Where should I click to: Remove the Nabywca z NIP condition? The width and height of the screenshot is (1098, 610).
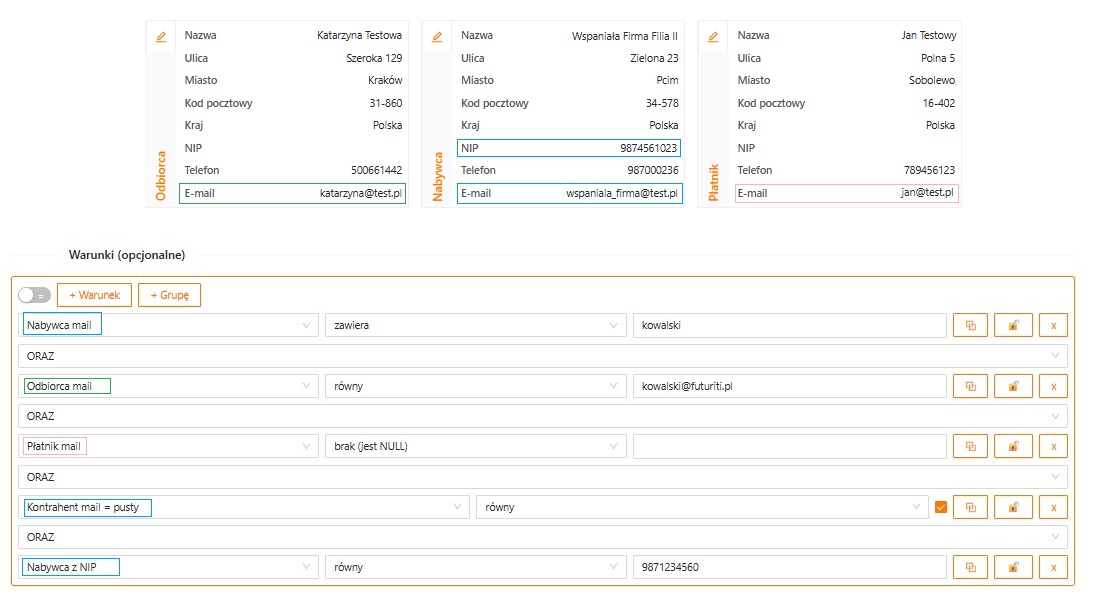(x=1053, y=567)
